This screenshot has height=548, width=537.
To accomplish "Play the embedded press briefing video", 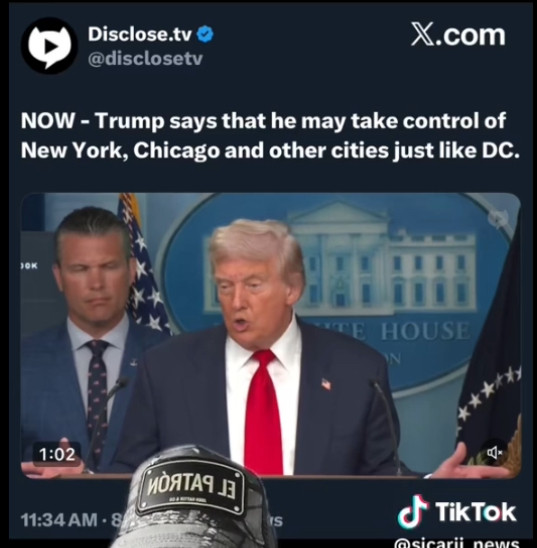I will [271, 335].
